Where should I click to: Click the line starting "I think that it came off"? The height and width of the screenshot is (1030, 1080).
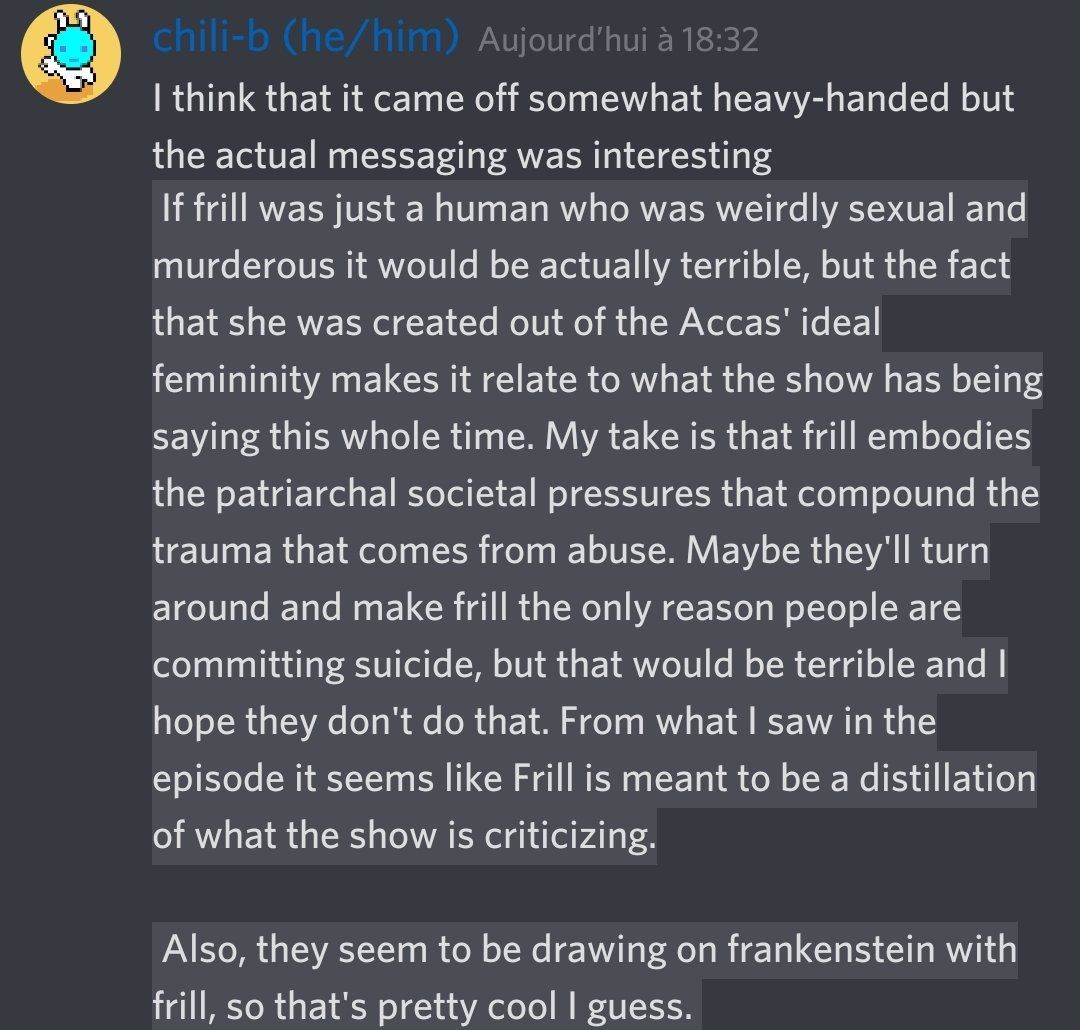583,99
